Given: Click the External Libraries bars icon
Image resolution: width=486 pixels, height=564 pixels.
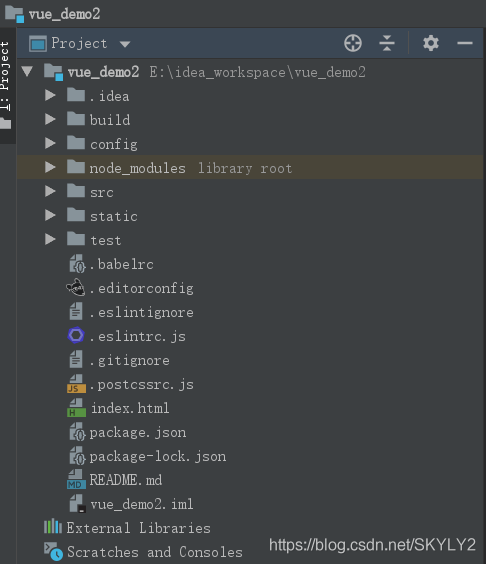Looking at the screenshot, I should pos(53,527).
